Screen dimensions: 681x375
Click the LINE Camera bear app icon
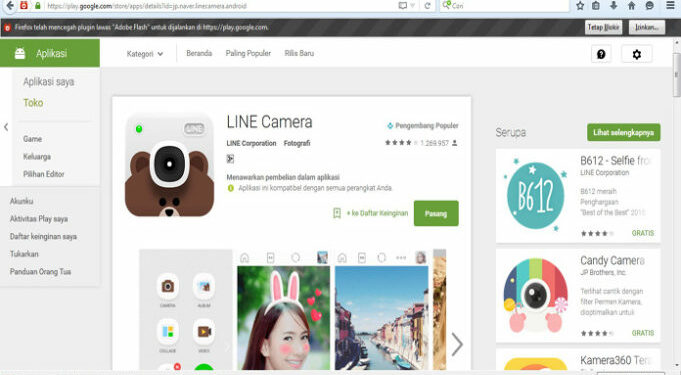click(169, 165)
